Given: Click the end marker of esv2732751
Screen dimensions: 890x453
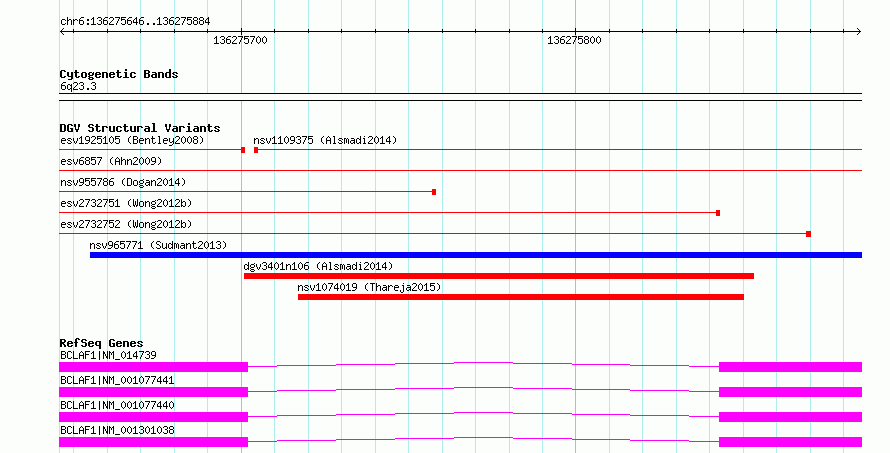Looking at the screenshot, I should (x=718, y=213).
